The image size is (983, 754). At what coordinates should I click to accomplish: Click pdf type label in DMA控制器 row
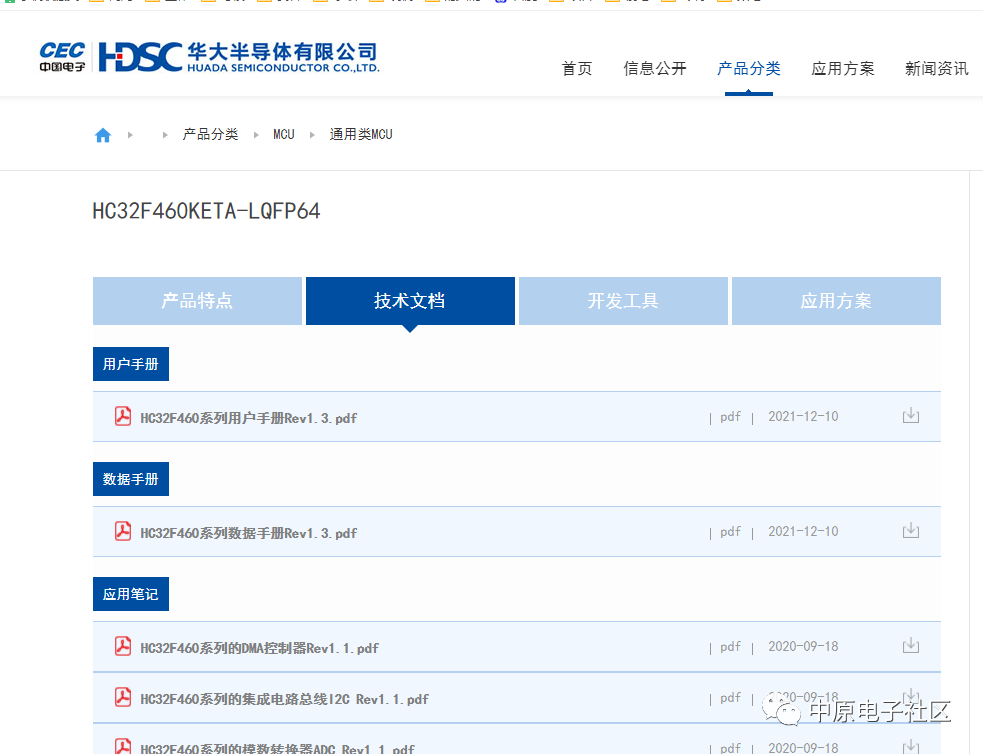point(730,647)
